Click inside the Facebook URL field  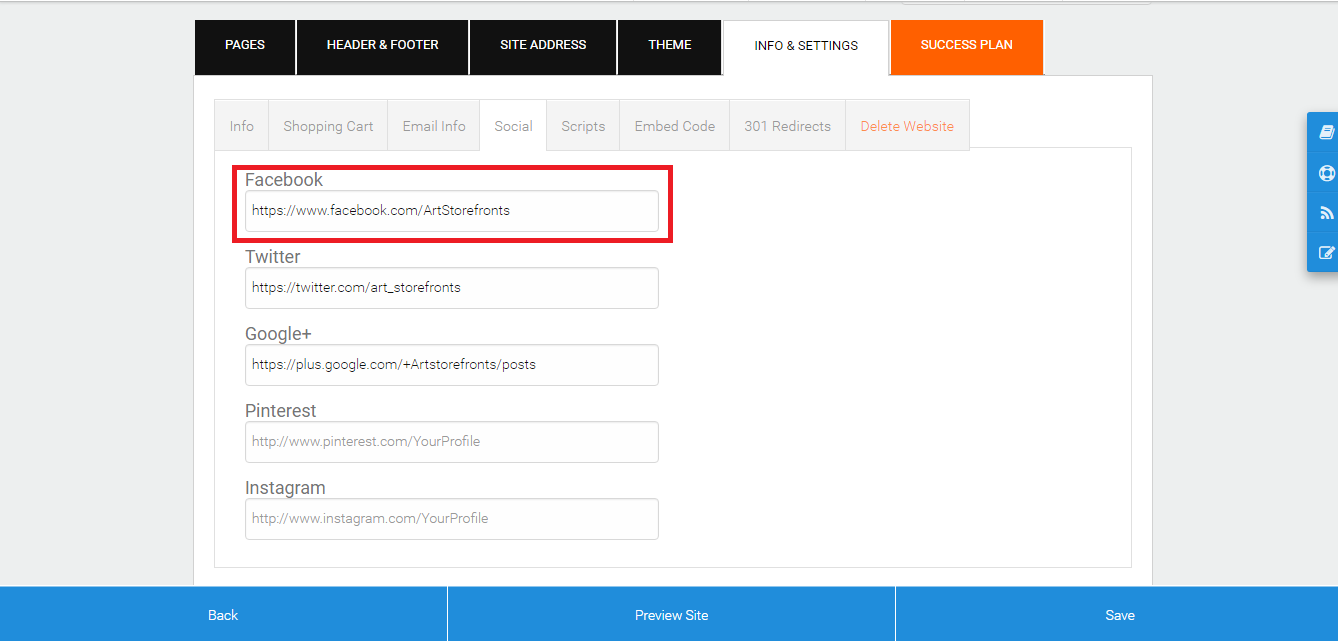coord(452,211)
